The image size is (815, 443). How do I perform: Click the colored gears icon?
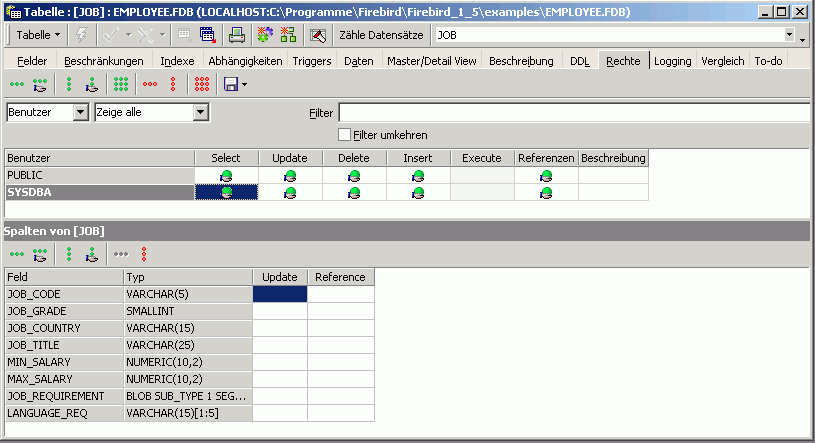click(265, 35)
